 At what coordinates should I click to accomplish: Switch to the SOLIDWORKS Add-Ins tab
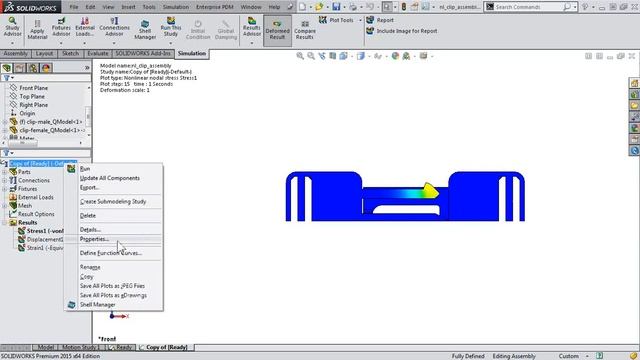(x=143, y=53)
